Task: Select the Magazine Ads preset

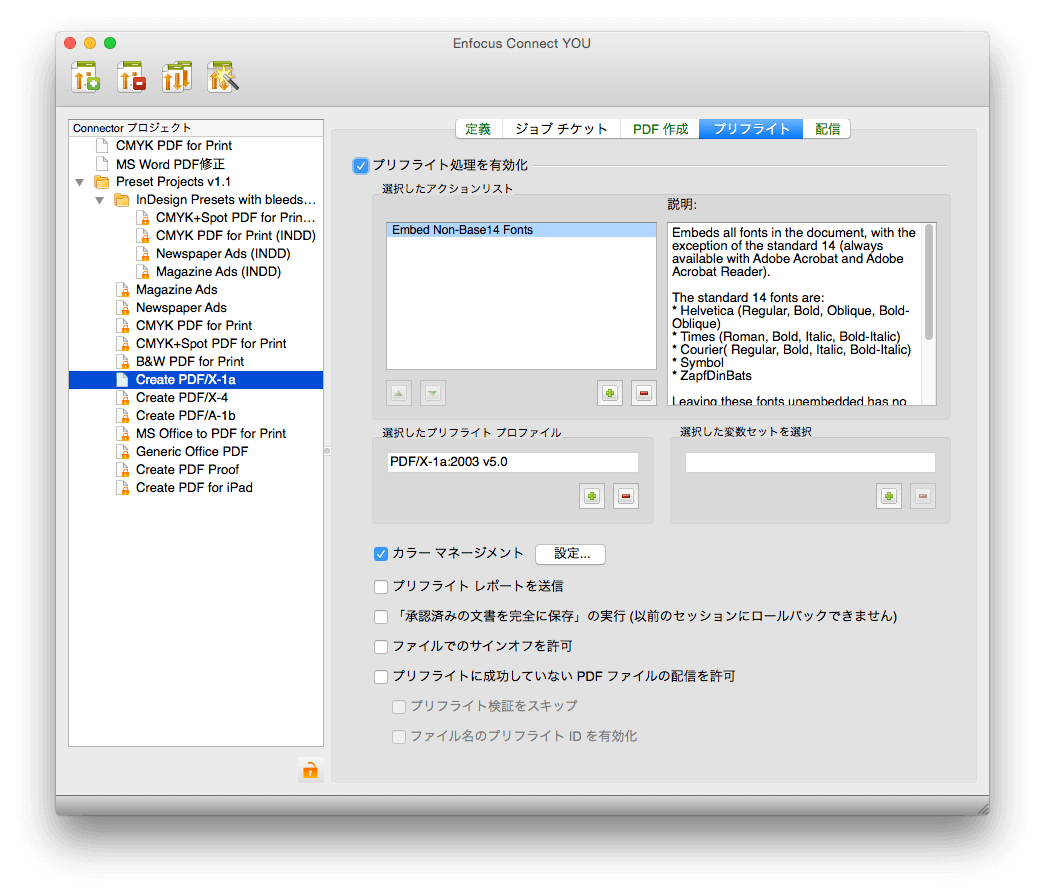Action: [177, 289]
